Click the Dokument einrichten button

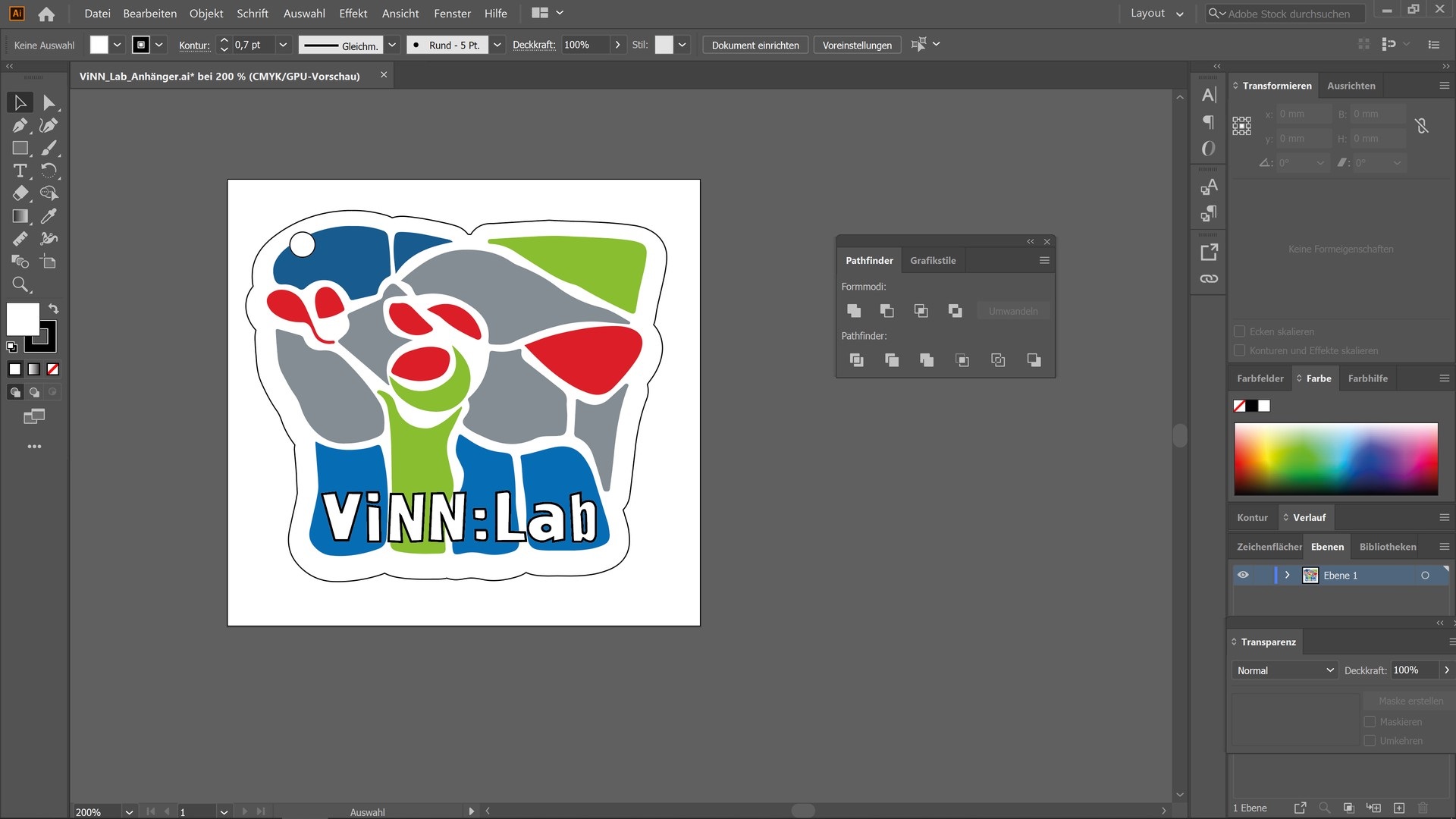coord(755,45)
